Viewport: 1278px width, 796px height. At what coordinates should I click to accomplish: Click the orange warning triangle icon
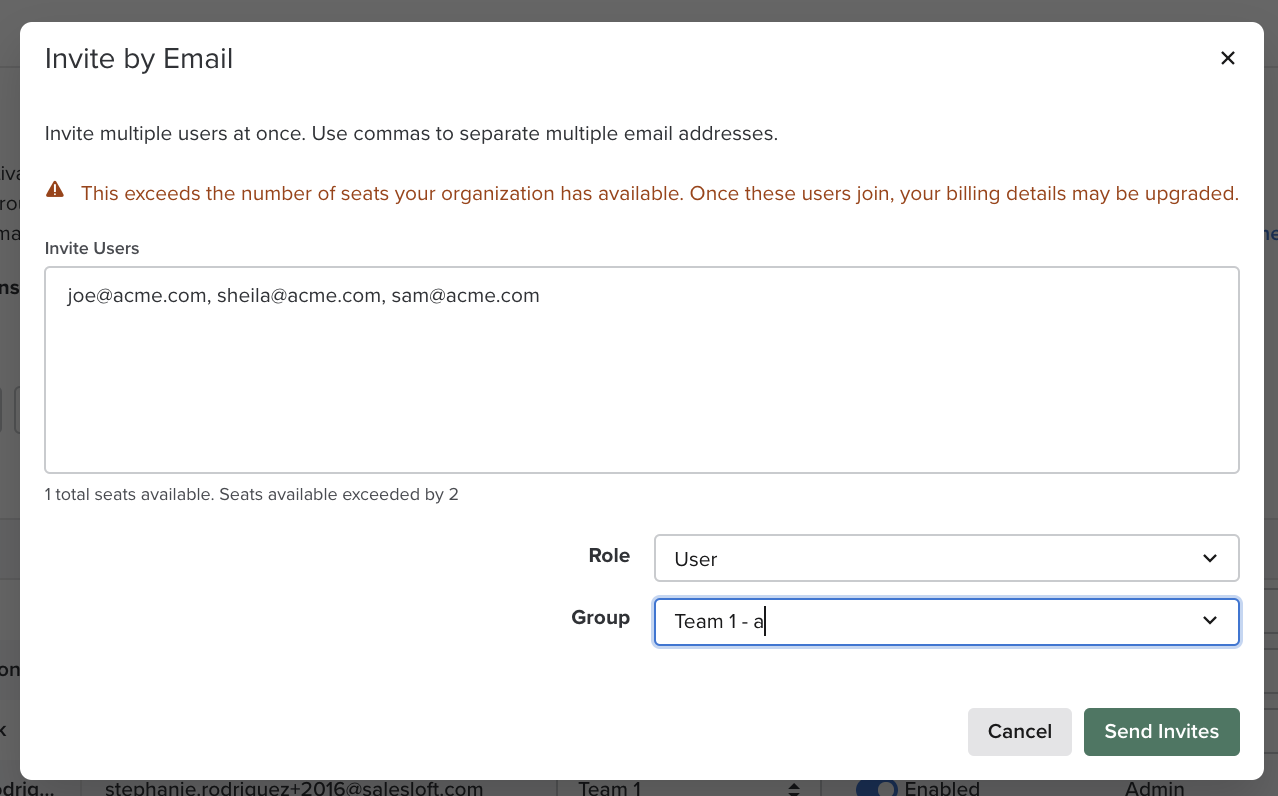click(x=55, y=190)
